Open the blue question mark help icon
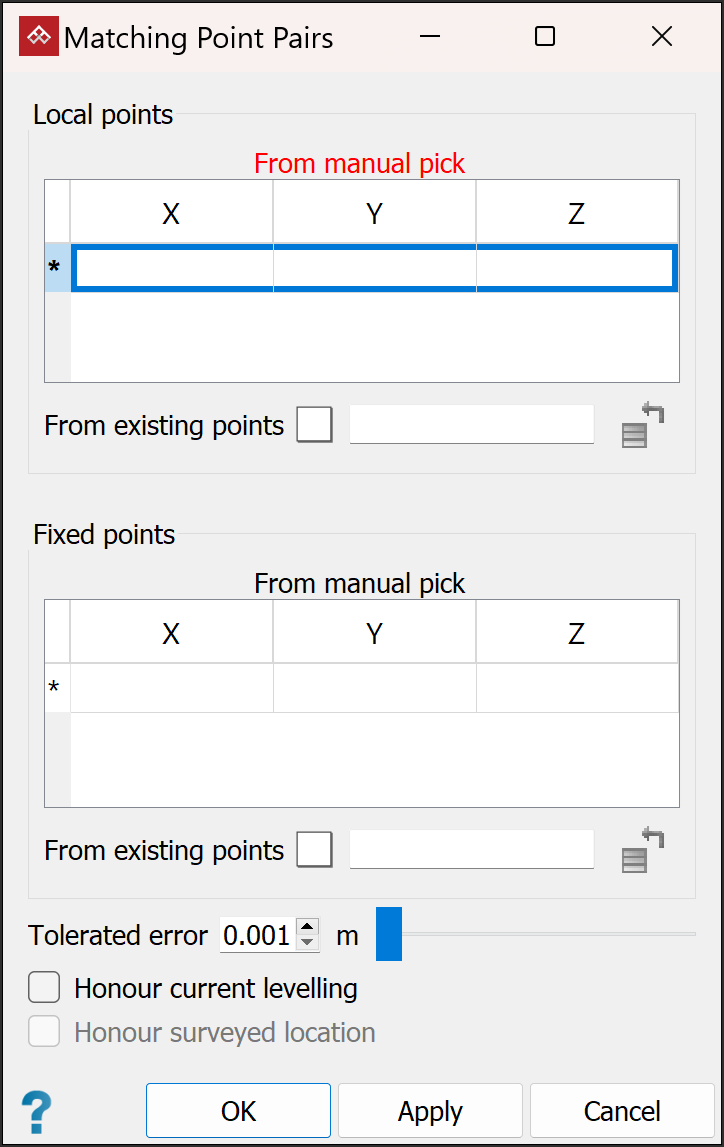Viewport: 724px width, 1147px height. pyautogui.click(x=37, y=1112)
